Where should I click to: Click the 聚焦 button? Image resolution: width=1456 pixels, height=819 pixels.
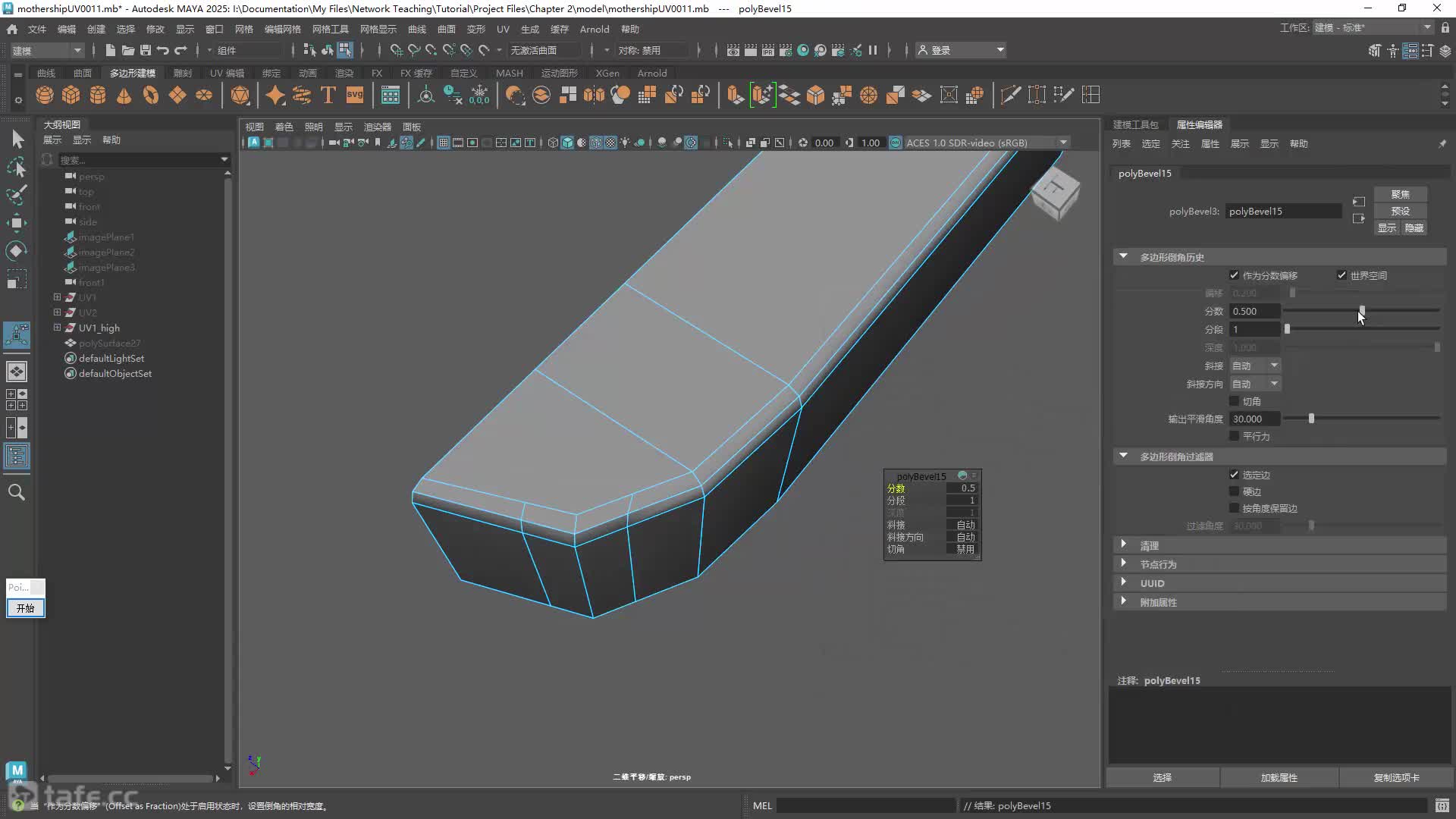1400,194
